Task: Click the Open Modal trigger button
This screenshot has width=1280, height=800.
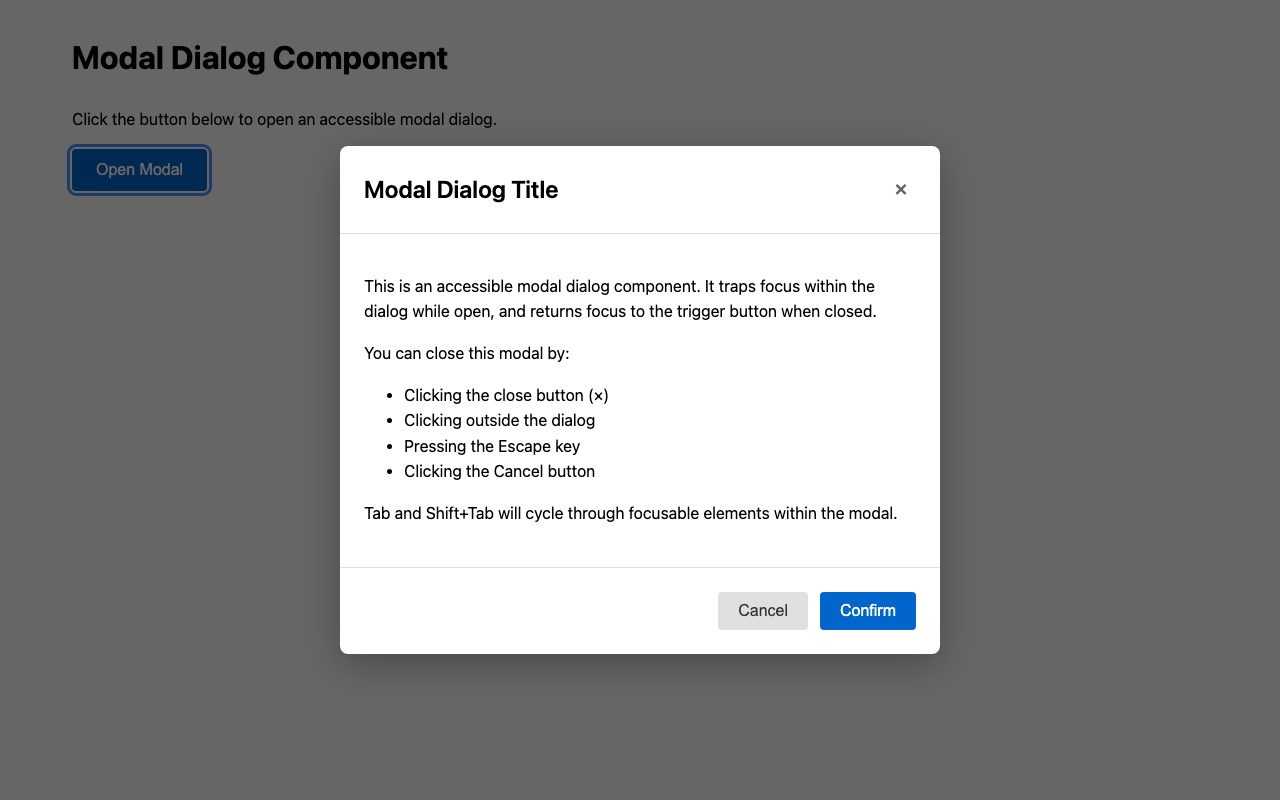Action: (x=139, y=169)
